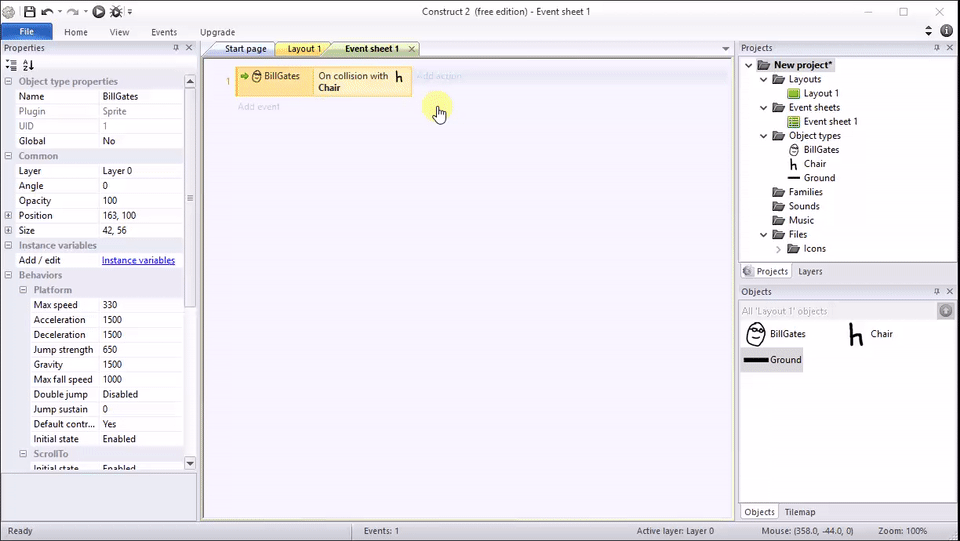The image size is (960, 541).
Task: Collapse the ScrollTo behavior section
Action: tap(23, 454)
